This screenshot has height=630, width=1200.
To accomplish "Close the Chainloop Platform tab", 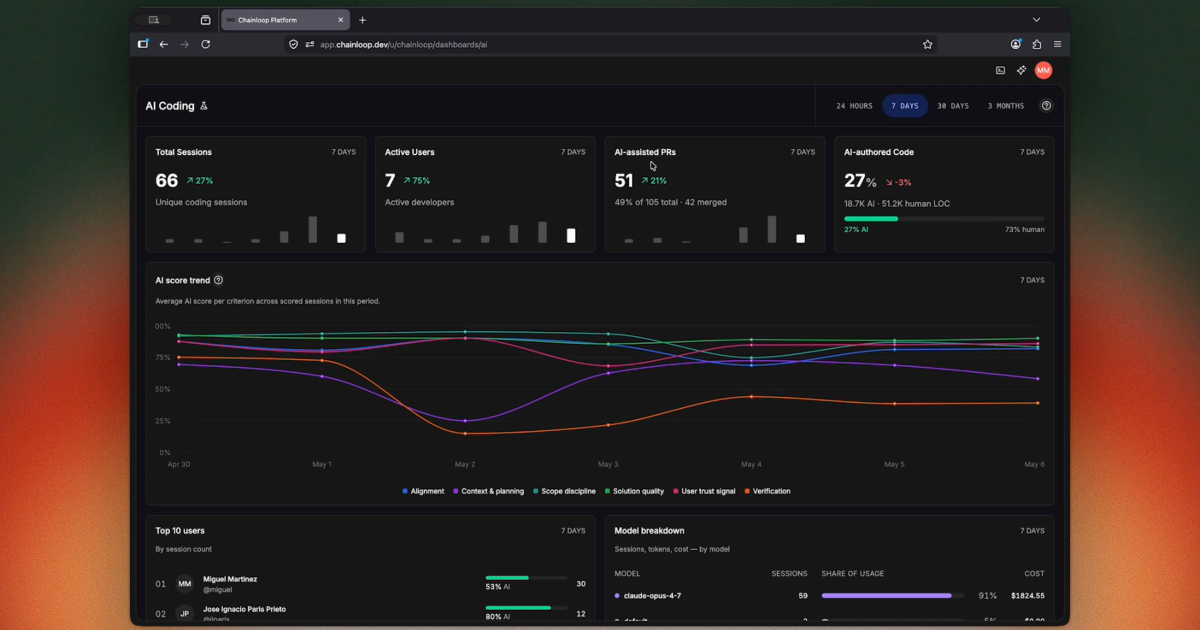I will (x=340, y=20).
